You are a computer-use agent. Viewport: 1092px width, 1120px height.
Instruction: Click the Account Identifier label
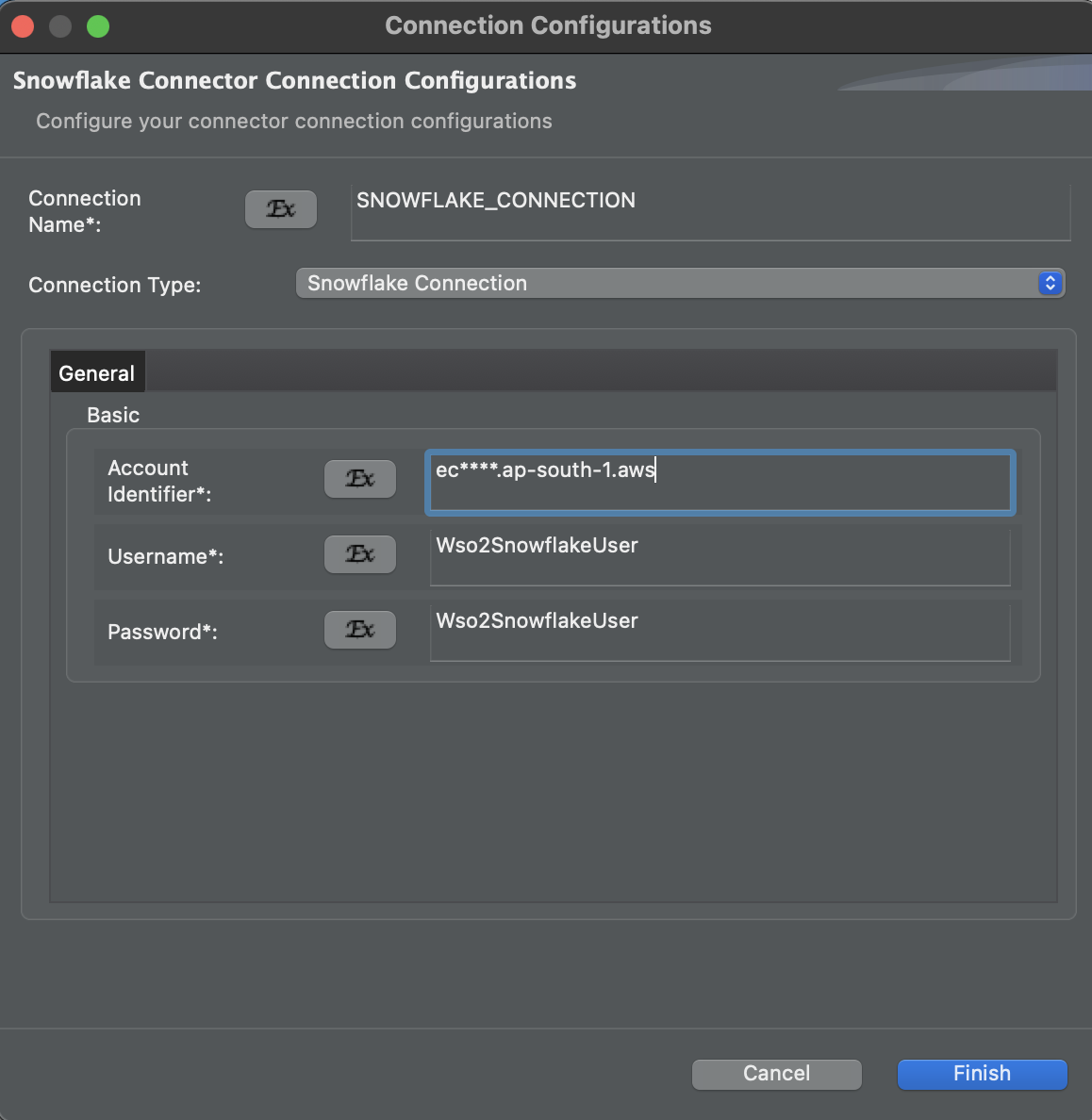point(159,481)
